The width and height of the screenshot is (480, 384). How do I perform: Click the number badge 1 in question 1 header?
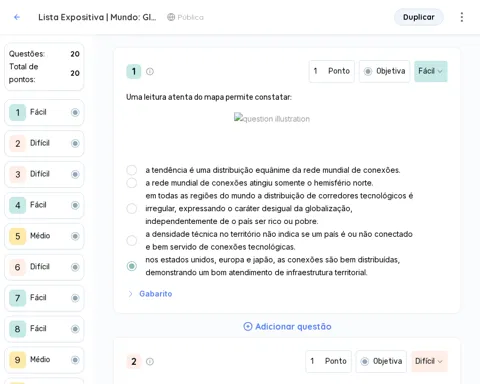pyautogui.click(x=134, y=71)
